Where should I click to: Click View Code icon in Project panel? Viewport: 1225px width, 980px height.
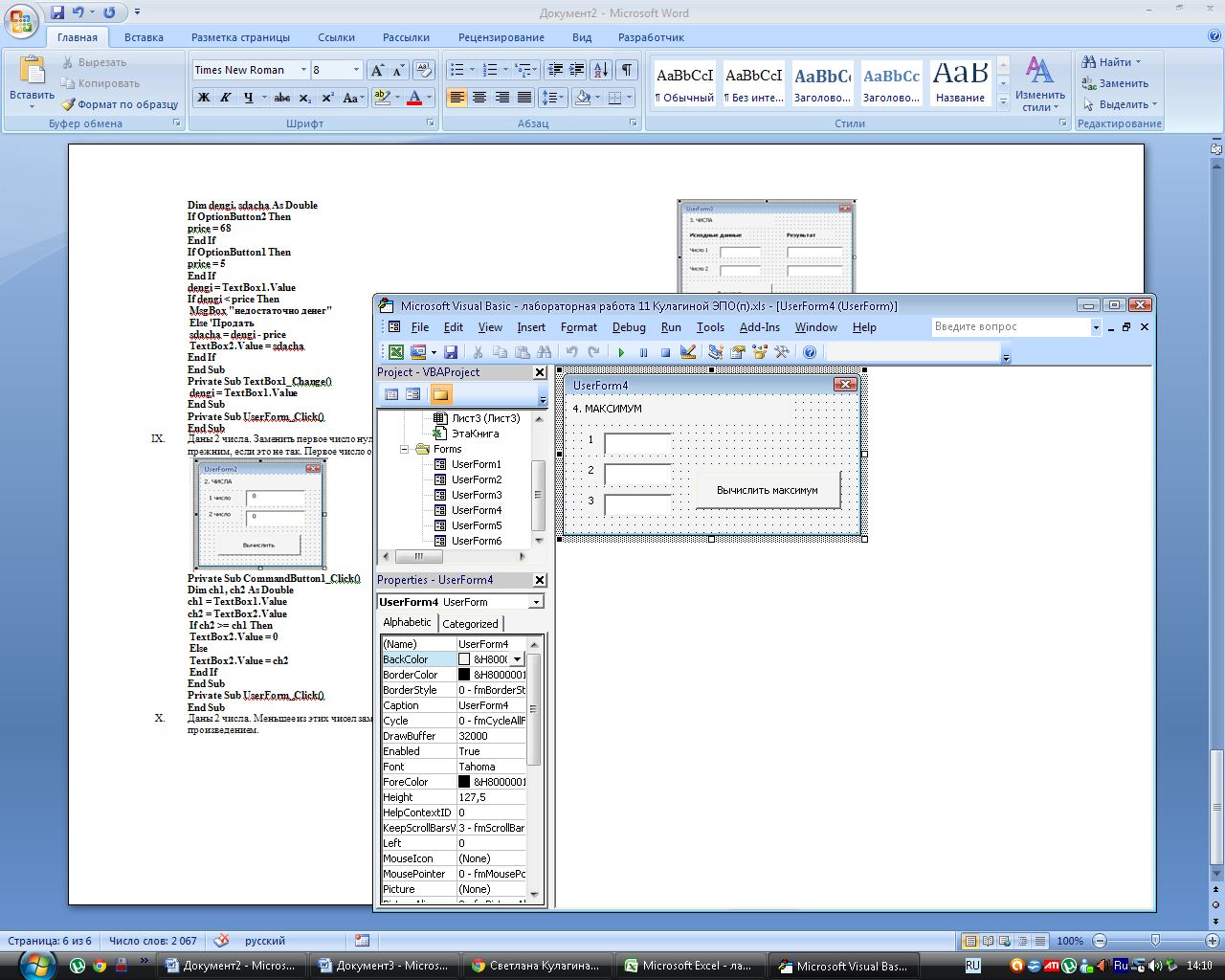(391, 394)
